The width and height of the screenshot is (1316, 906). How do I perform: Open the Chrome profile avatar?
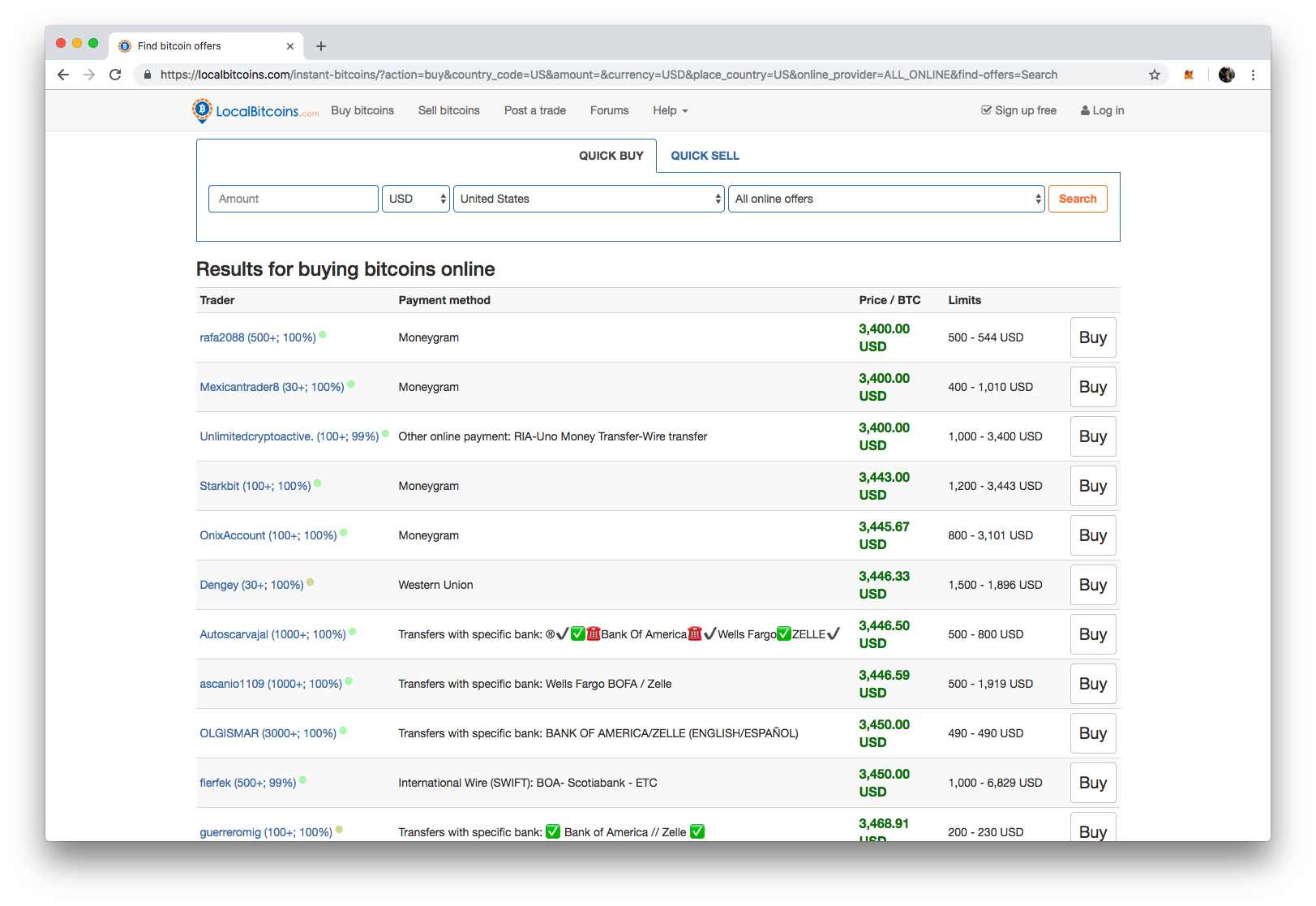coord(1227,75)
